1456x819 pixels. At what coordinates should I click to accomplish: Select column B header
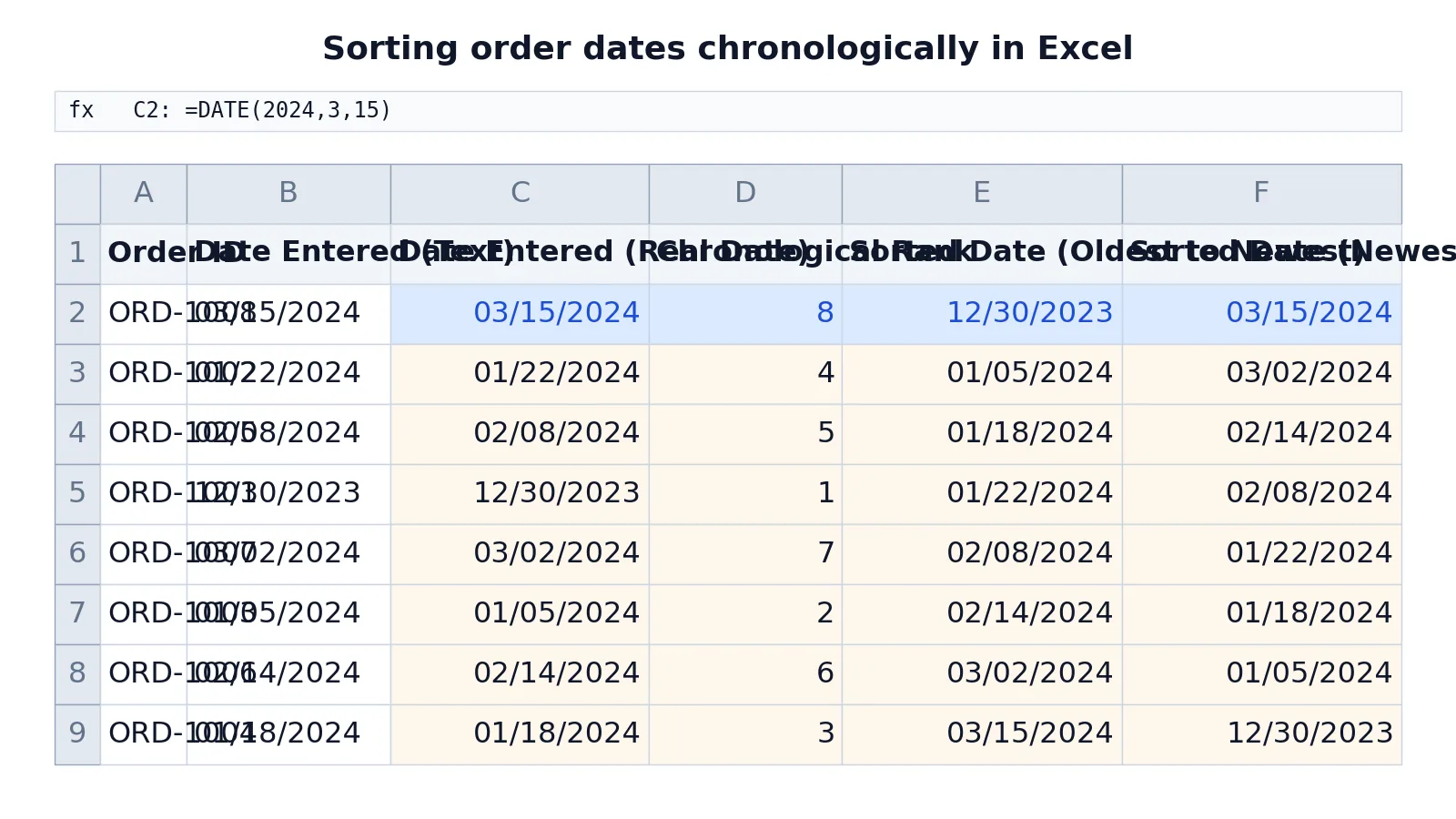click(x=288, y=194)
